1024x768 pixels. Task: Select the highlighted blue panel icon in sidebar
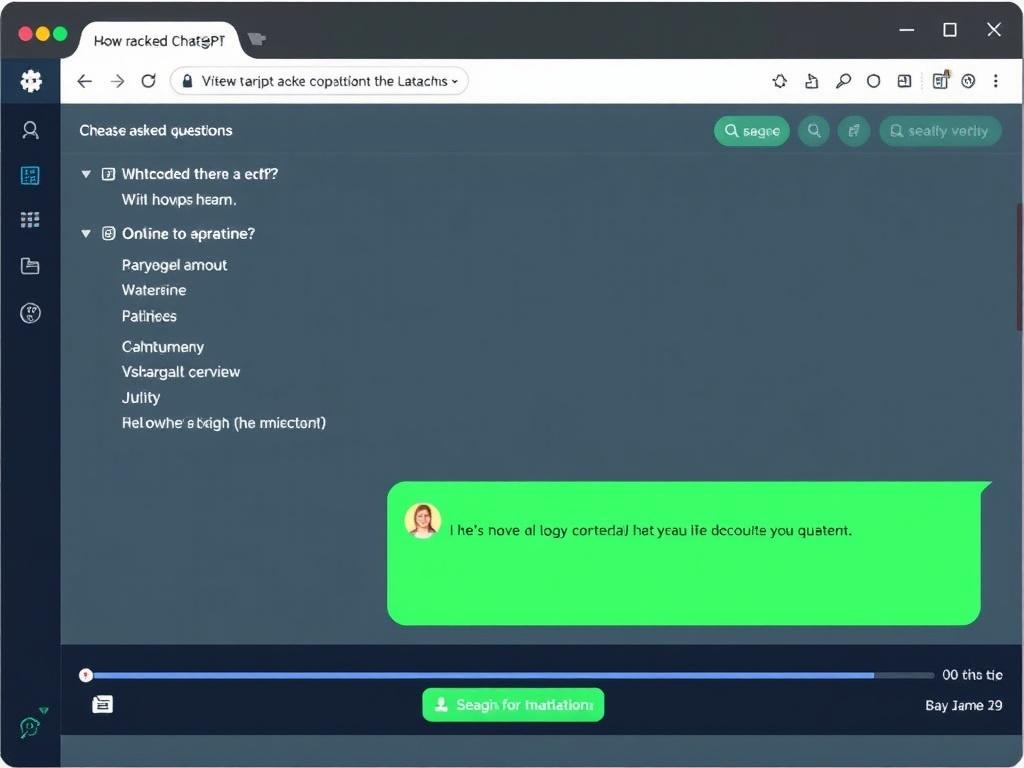(x=30, y=175)
